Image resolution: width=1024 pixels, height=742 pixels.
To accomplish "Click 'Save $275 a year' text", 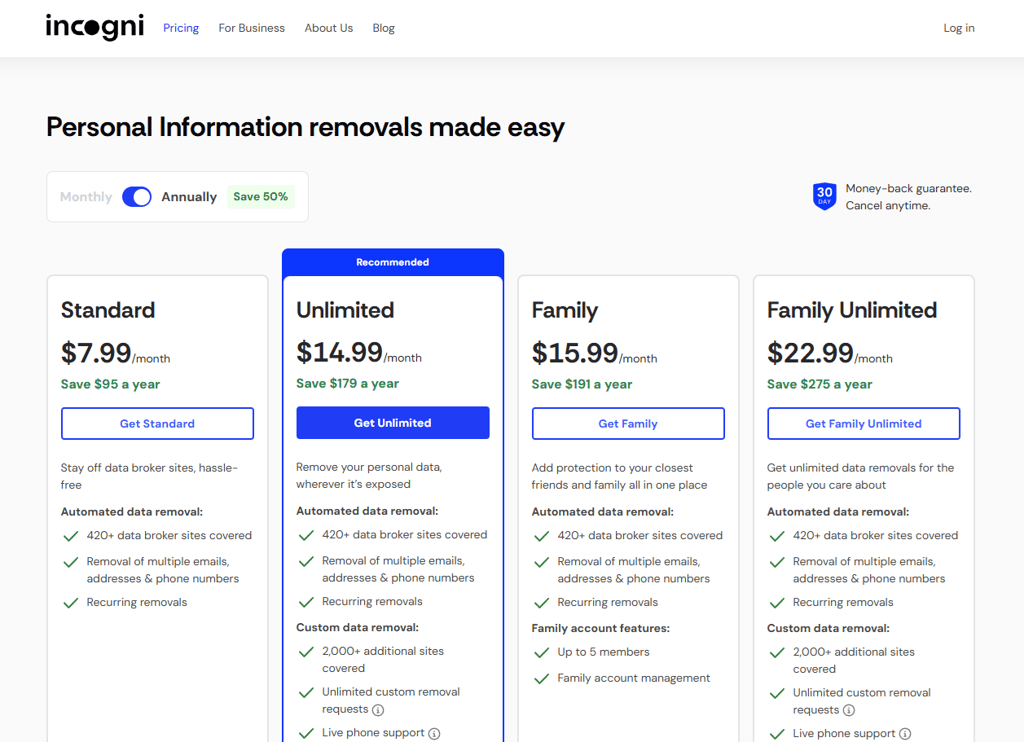I will 820,384.
